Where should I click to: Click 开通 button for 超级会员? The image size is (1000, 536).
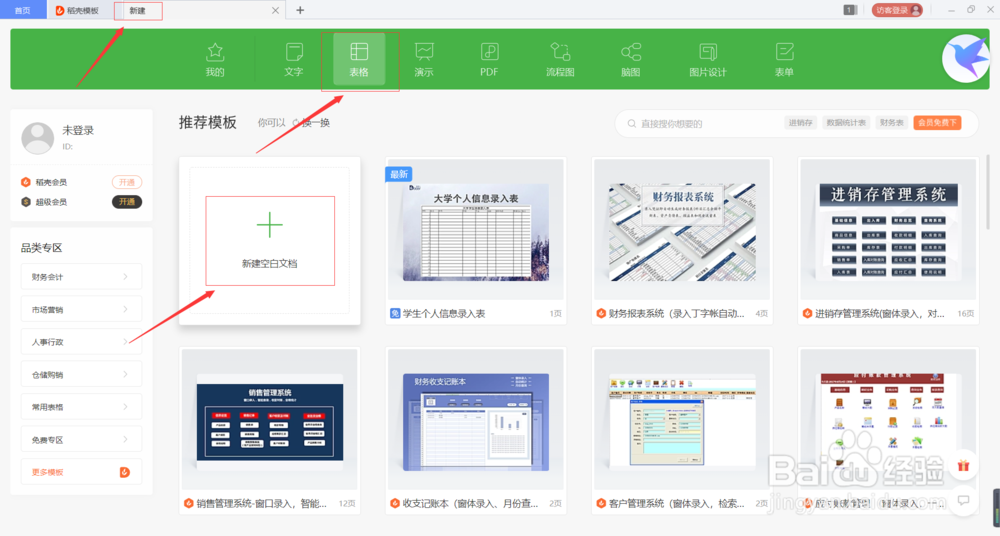(127, 202)
